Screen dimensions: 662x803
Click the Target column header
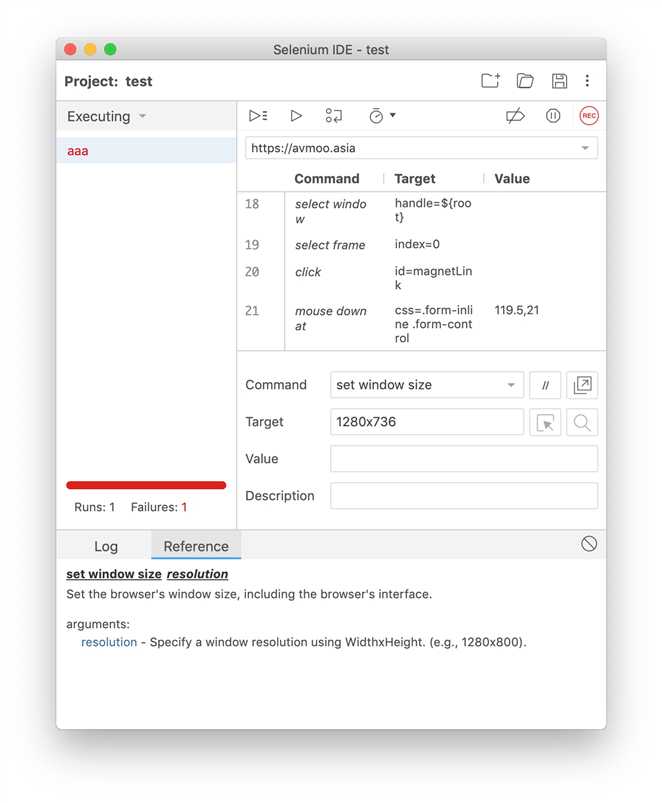[x=415, y=179]
